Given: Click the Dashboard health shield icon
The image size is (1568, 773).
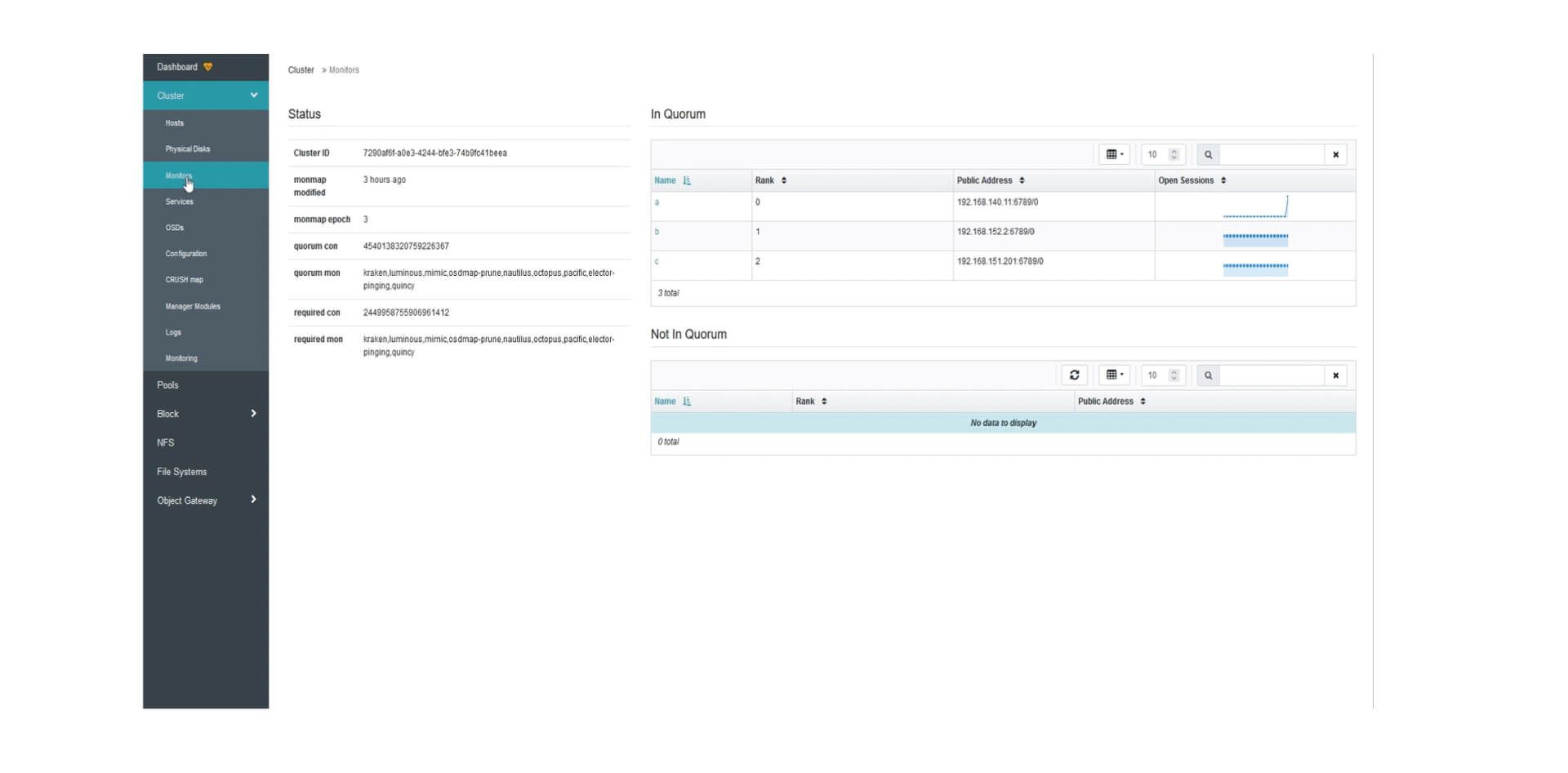Looking at the screenshot, I should click(208, 67).
